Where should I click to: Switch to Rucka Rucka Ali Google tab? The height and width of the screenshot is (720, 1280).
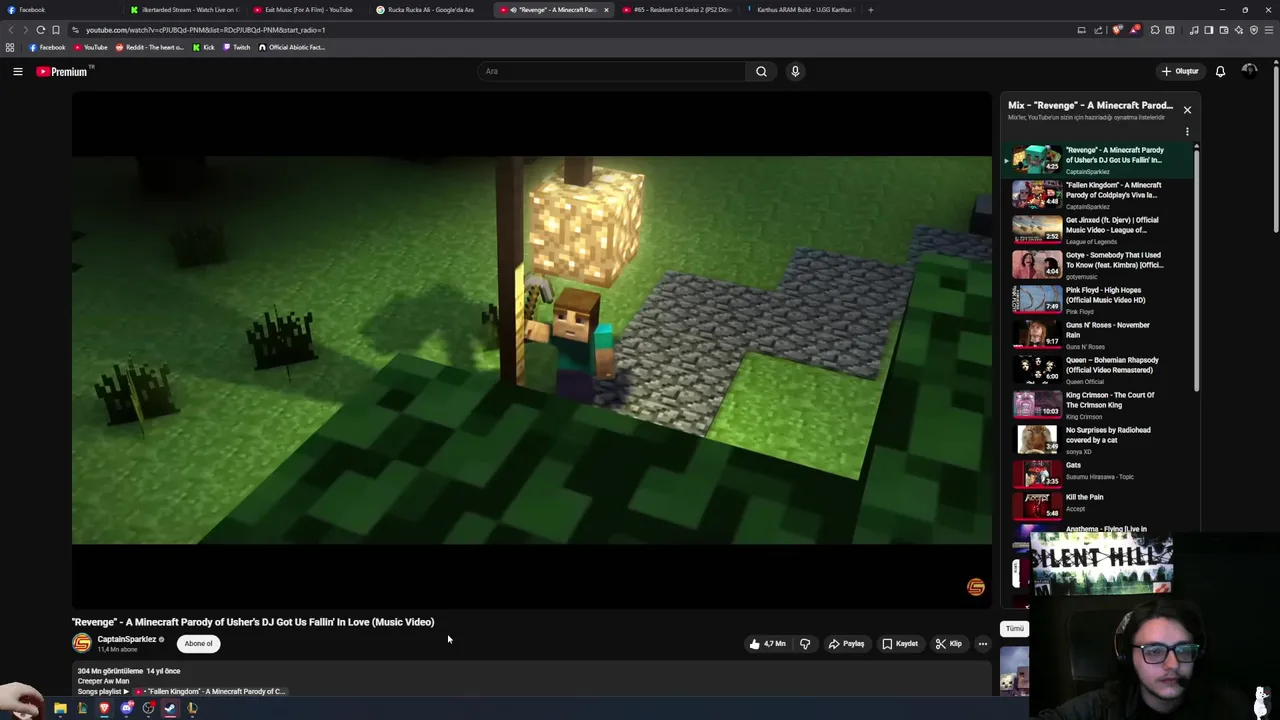pyautogui.click(x=430, y=10)
